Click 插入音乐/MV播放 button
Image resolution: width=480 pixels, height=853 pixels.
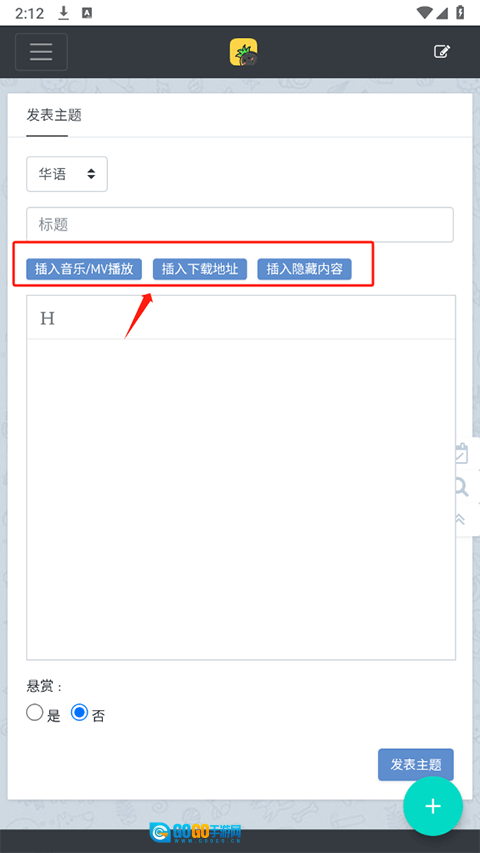[x=84, y=269]
